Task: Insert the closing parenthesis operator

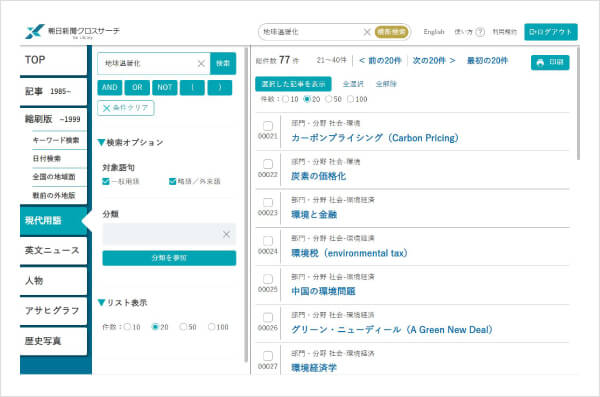Action: pos(220,87)
